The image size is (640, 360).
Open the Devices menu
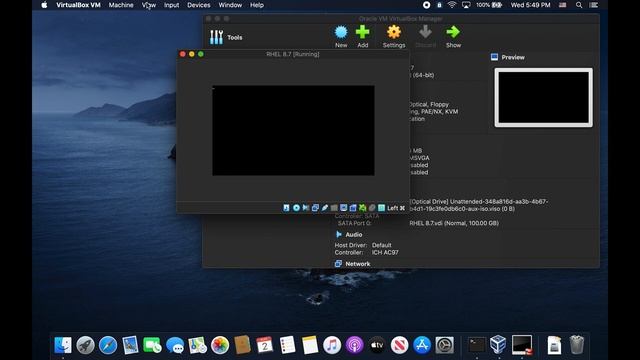click(x=199, y=5)
